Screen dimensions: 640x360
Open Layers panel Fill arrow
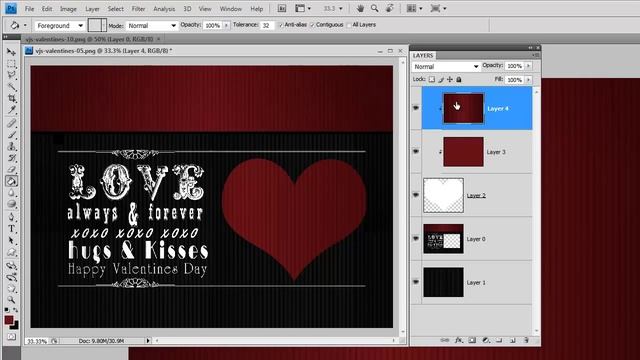click(x=528, y=80)
